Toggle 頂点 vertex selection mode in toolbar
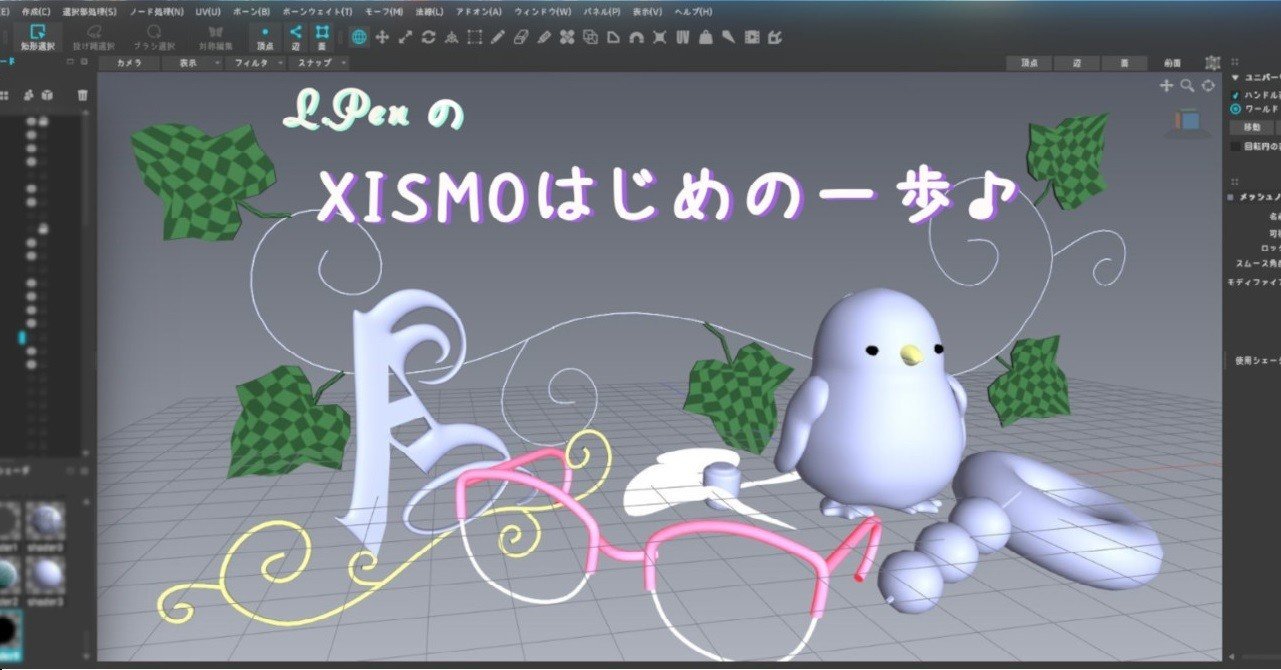Image resolution: width=1281 pixels, height=670 pixels. [265, 37]
